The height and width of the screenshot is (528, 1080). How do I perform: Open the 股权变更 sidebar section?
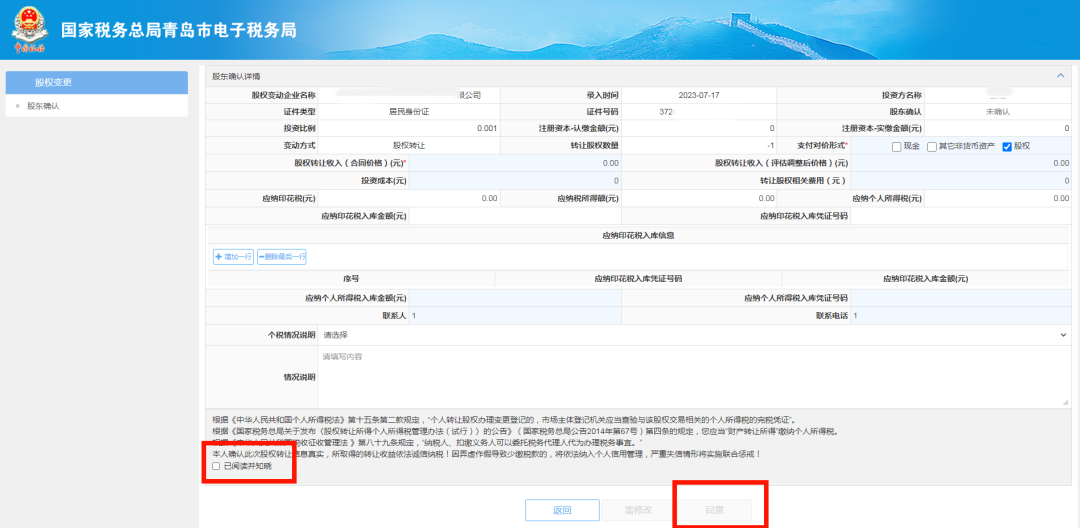tap(97, 83)
